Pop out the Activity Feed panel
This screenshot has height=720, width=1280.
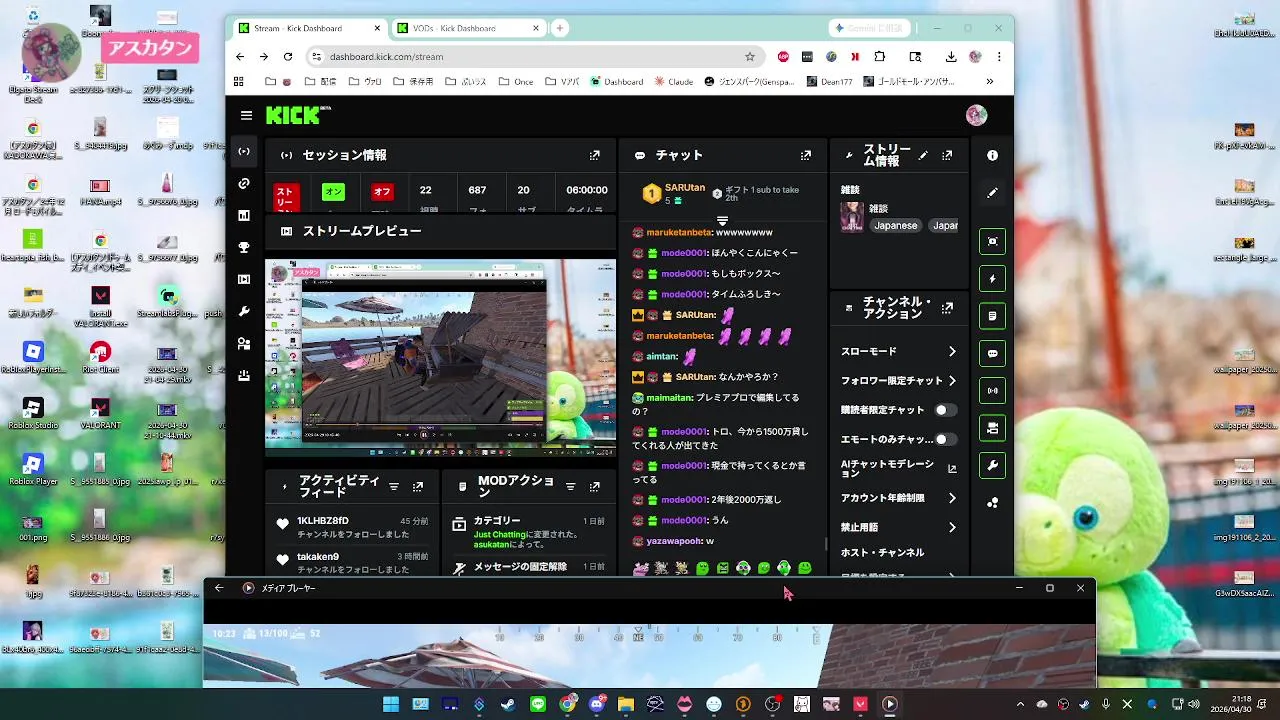click(x=418, y=487)
